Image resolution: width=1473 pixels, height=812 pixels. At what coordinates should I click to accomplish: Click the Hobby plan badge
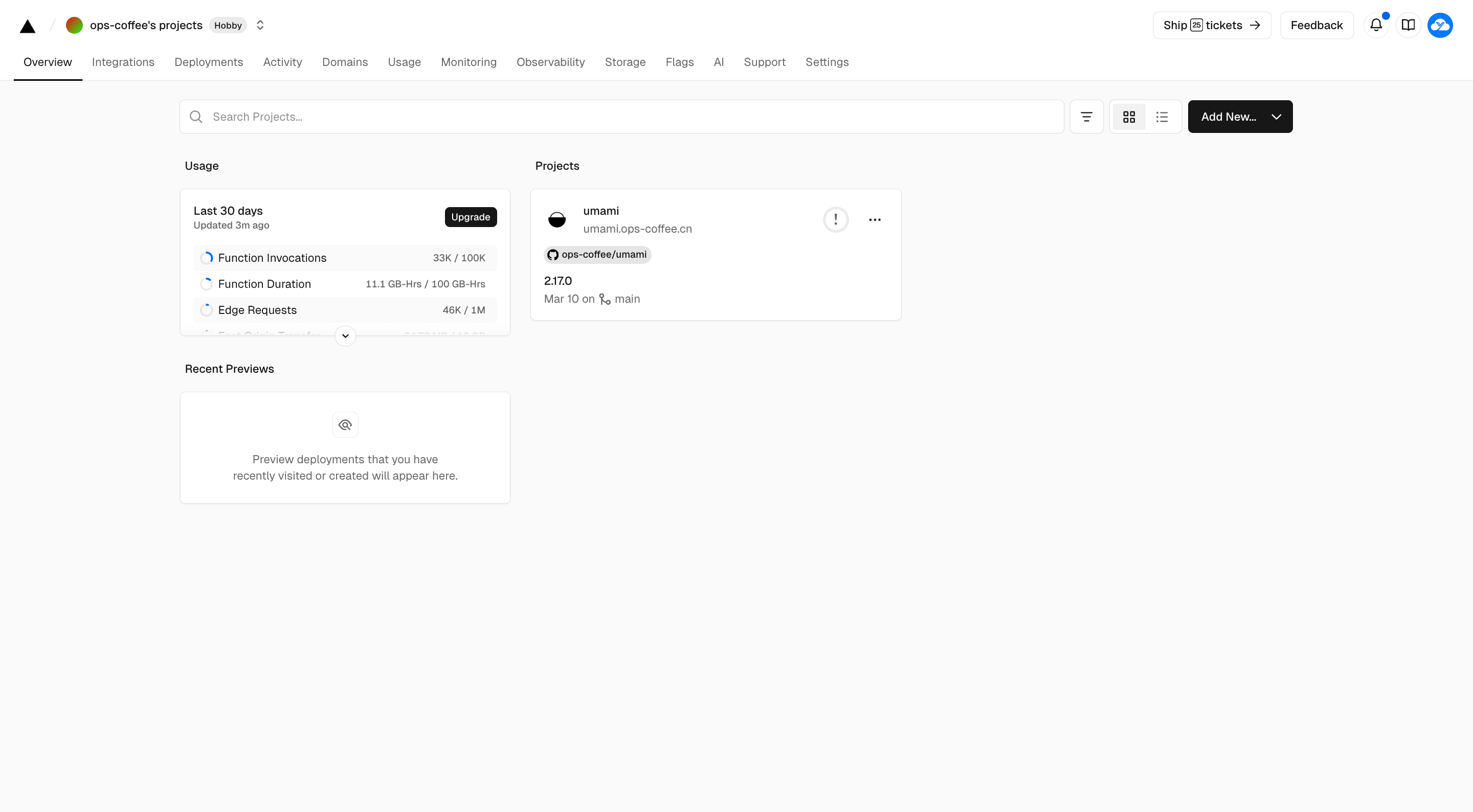click(228, 25)
